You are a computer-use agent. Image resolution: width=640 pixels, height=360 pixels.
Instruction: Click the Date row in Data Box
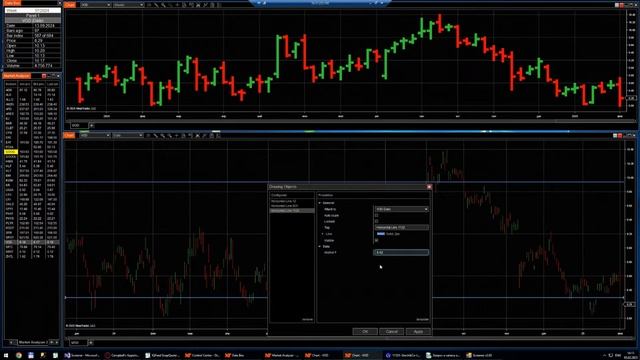[x=33, y=25]
